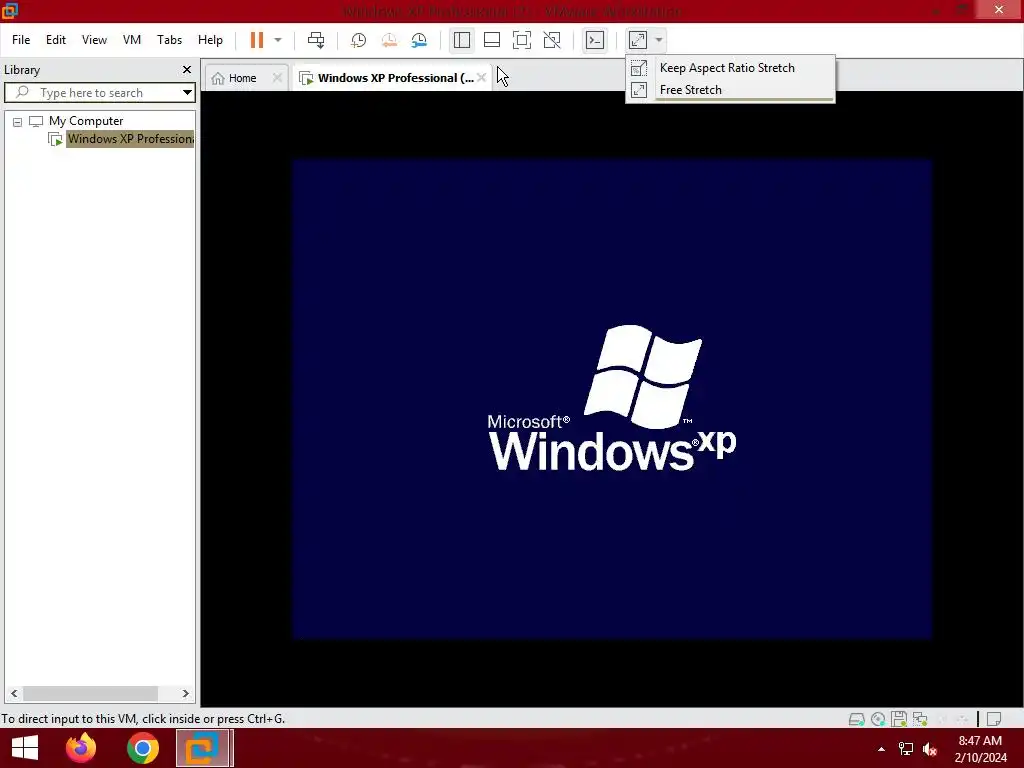Click the muted volume tray icon
Screen dimensions: 1024x768
[930, 749]
